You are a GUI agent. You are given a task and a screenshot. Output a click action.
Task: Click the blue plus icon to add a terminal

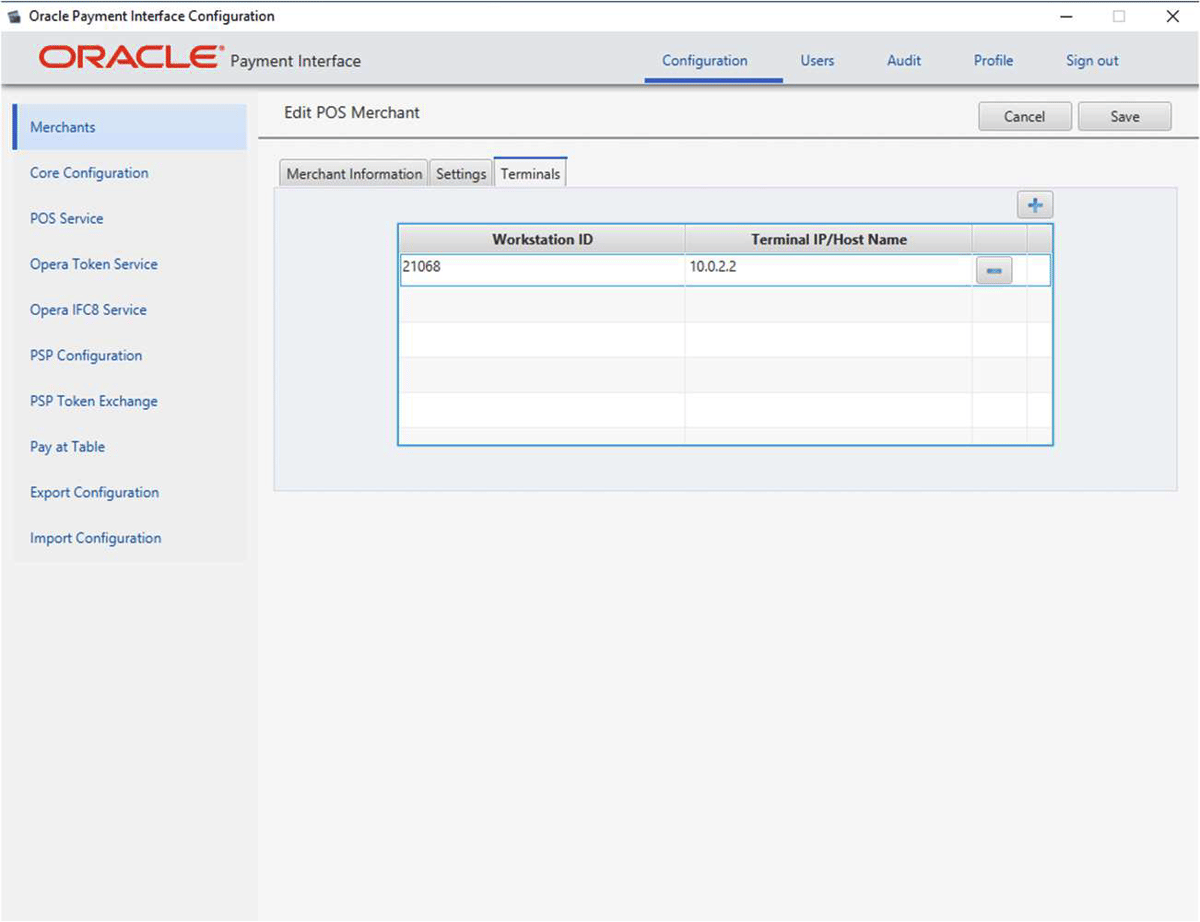pyautogui.click(x=1035, y=204)
